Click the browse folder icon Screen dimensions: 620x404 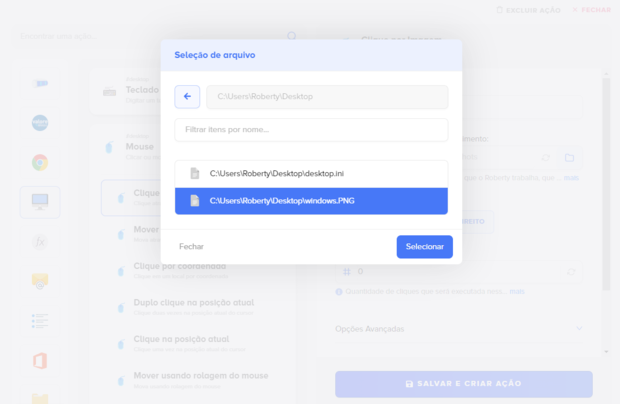pyautogui.click(x=569, y=158)
